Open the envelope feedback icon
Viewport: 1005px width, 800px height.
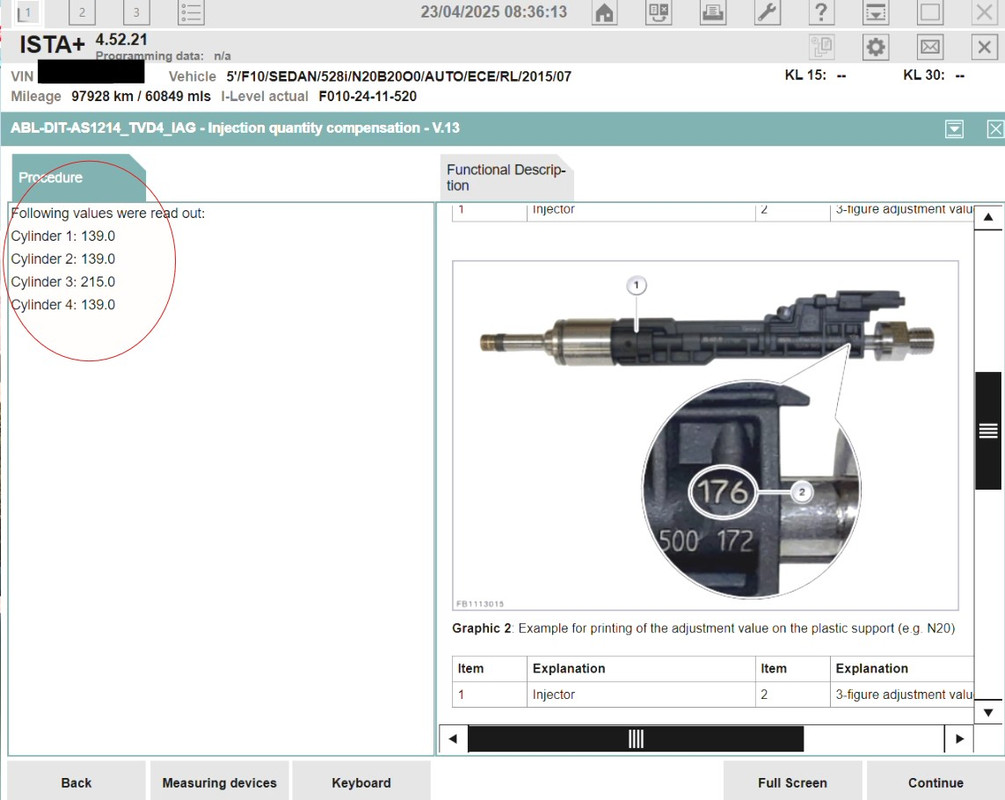(x=930, y=47)
